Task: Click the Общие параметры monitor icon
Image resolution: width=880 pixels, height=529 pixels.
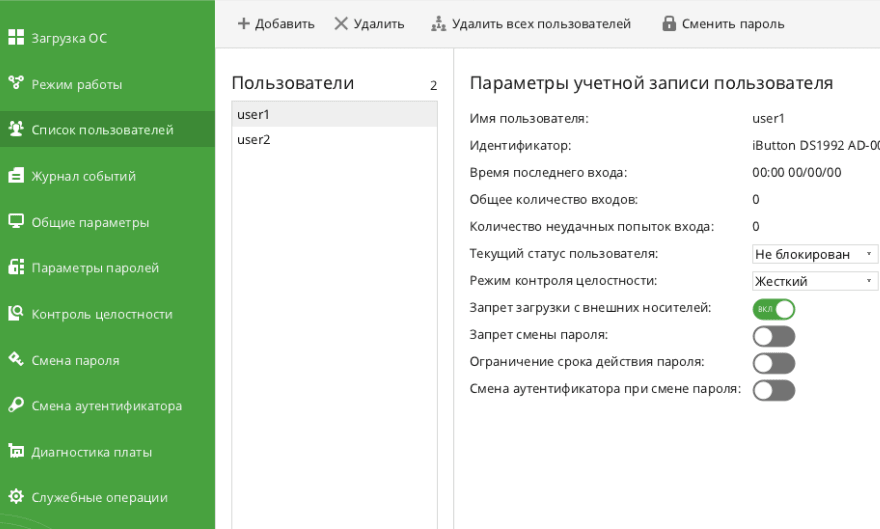Action: [x=16, y=222]
